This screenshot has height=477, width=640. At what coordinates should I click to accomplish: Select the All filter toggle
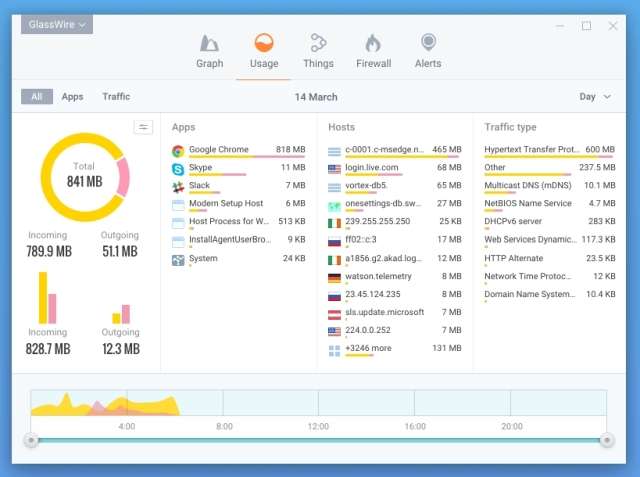pyautogui.click(x=37, y=97)
